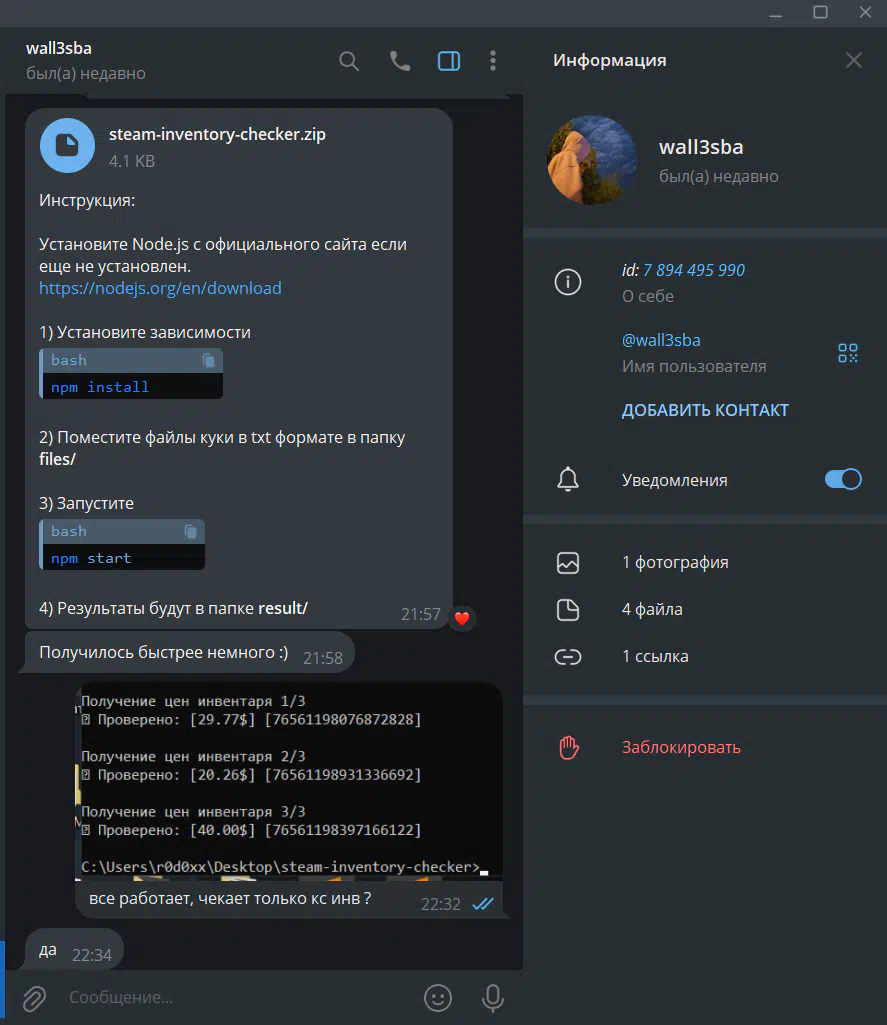The image size is (887, 1025).
Task: Click the 'npm install' command text
Action: 100,387
